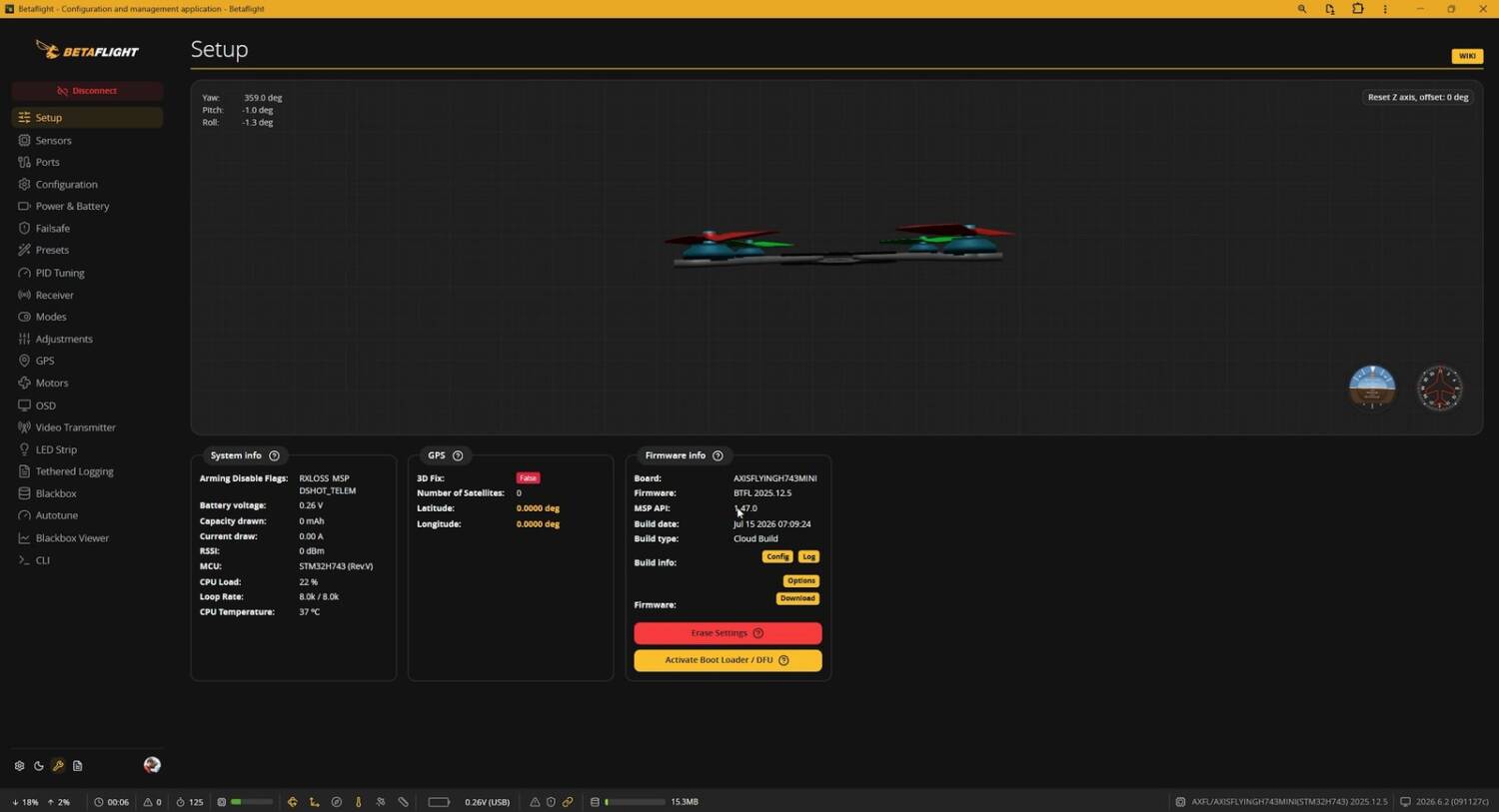Viewport: 1499px width, 812px height.
Task: Open the extensions puzzle icon in title bar
Action: 1357,9
